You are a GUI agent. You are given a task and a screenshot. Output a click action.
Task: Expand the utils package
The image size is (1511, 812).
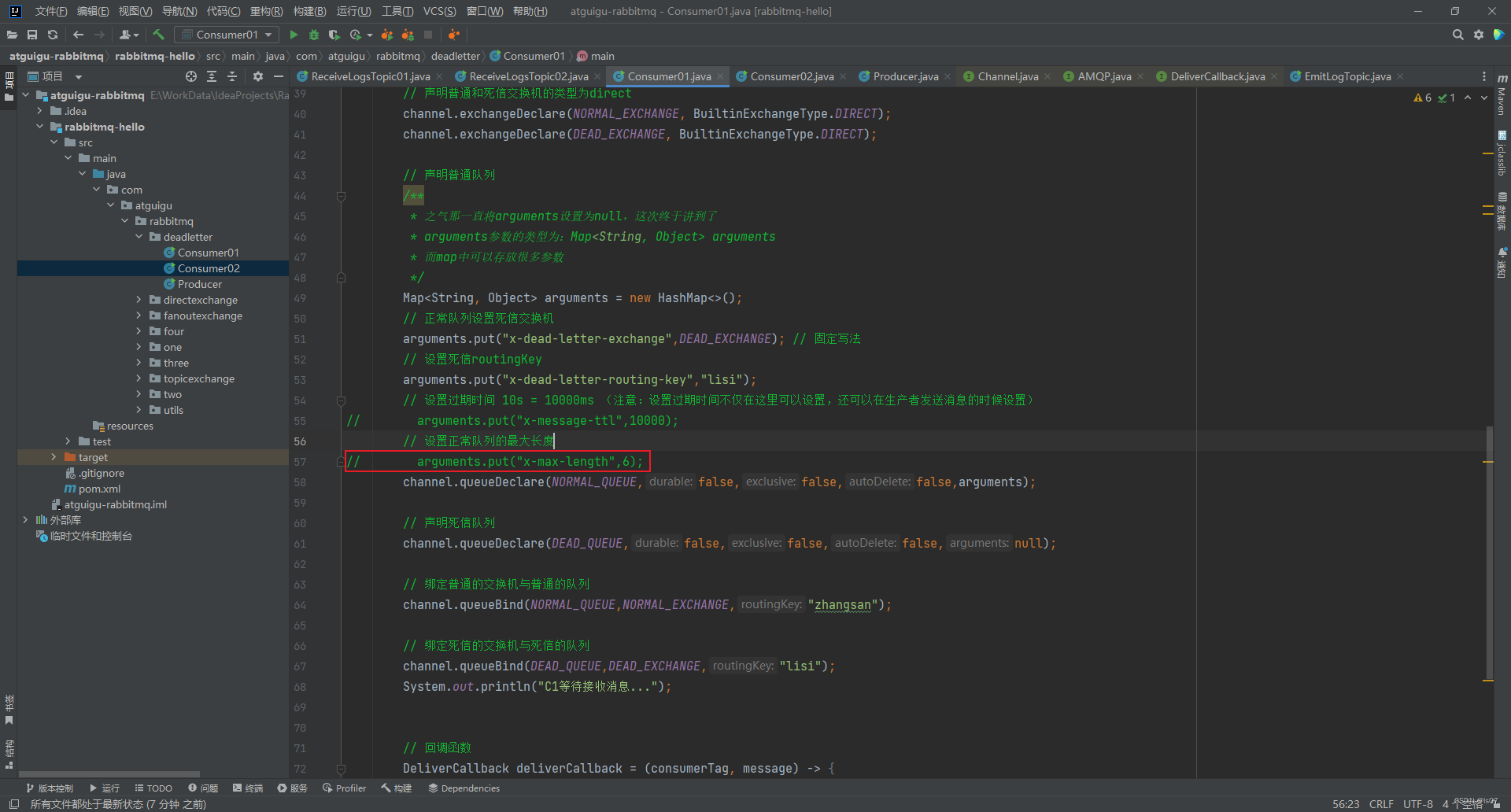coord(139,410)
